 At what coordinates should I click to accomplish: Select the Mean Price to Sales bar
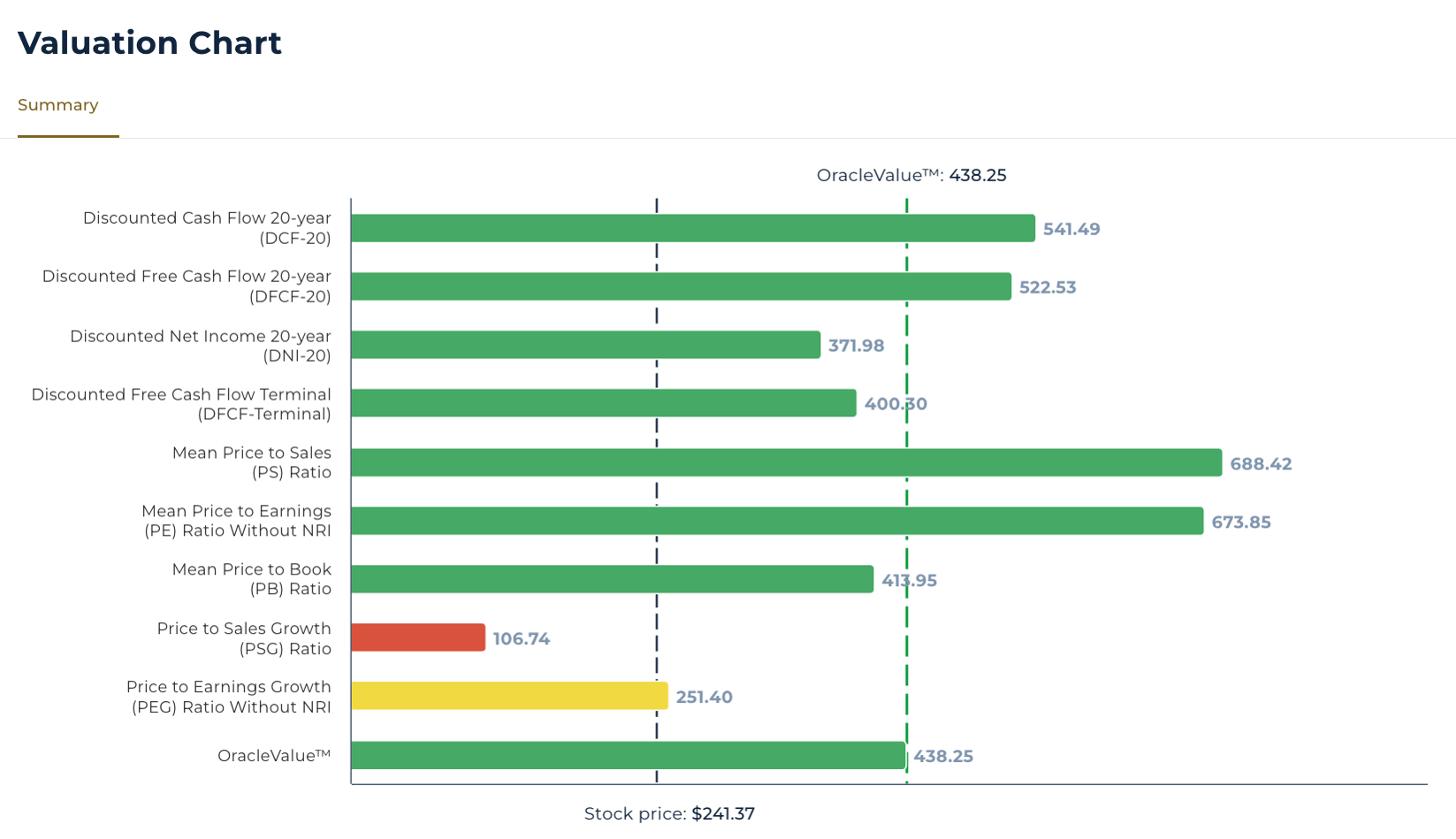point(786,462)
